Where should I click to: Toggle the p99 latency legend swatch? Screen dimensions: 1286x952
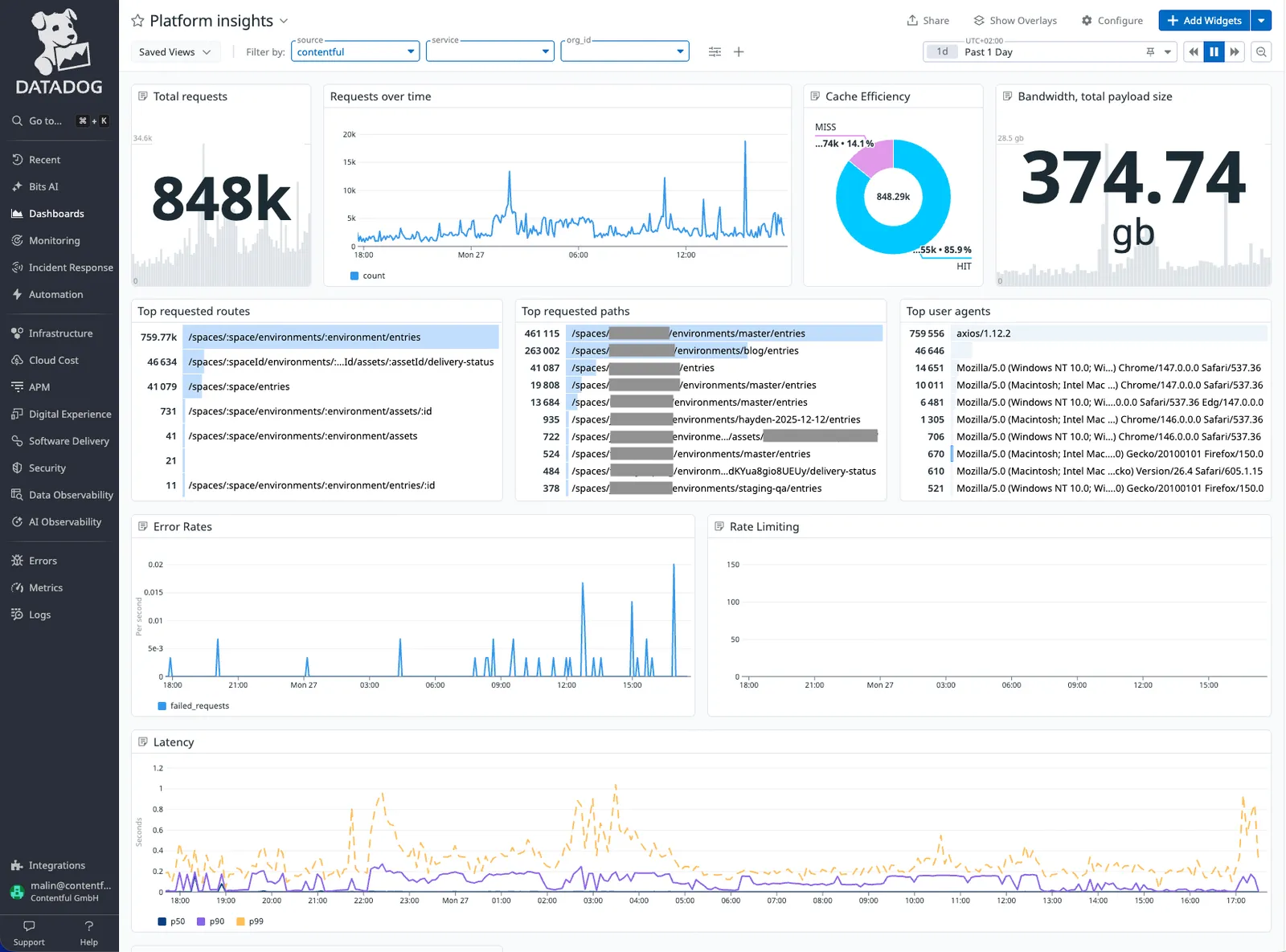pos(240,921)
